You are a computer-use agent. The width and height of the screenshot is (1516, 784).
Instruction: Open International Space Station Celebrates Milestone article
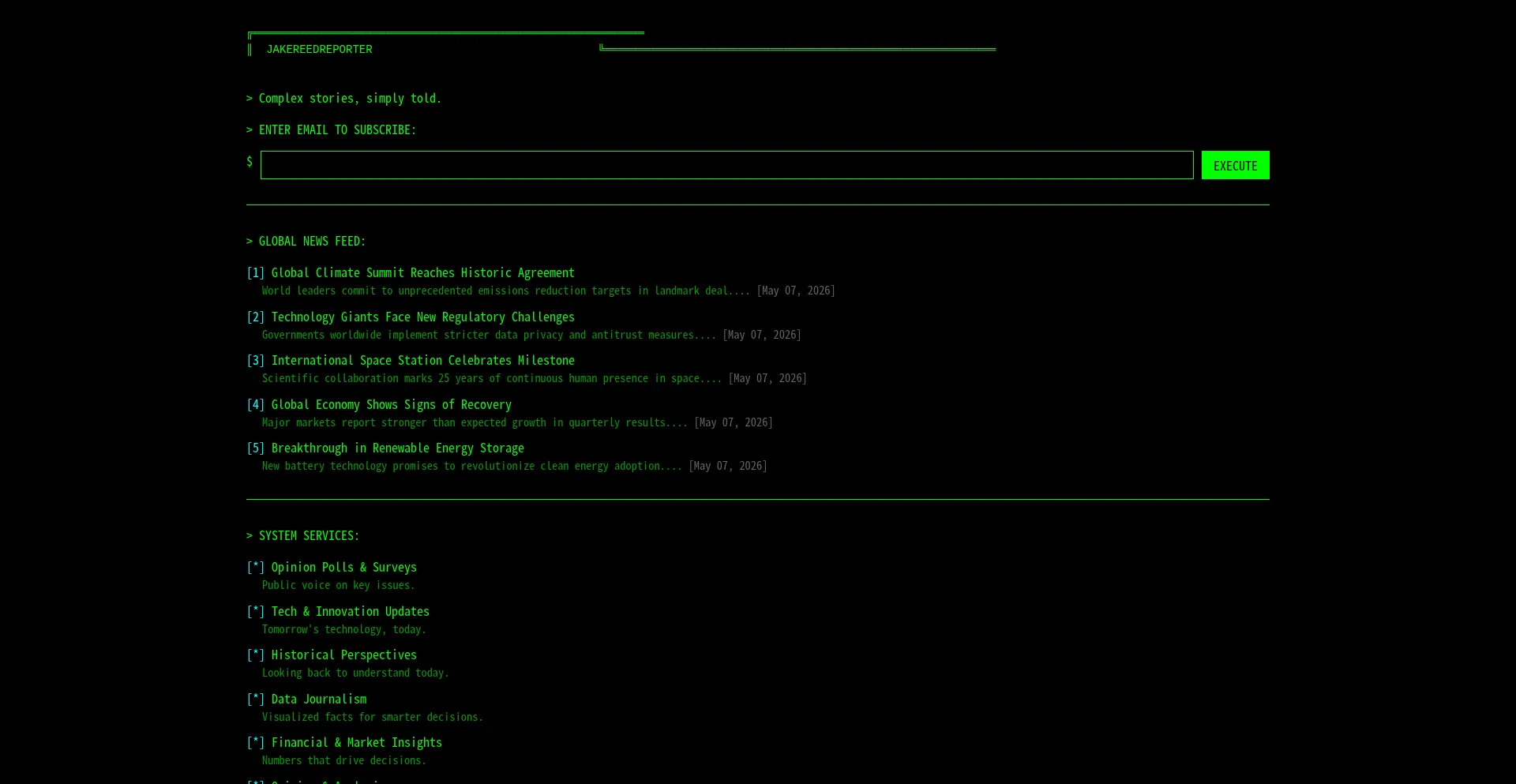coord(422,360)
